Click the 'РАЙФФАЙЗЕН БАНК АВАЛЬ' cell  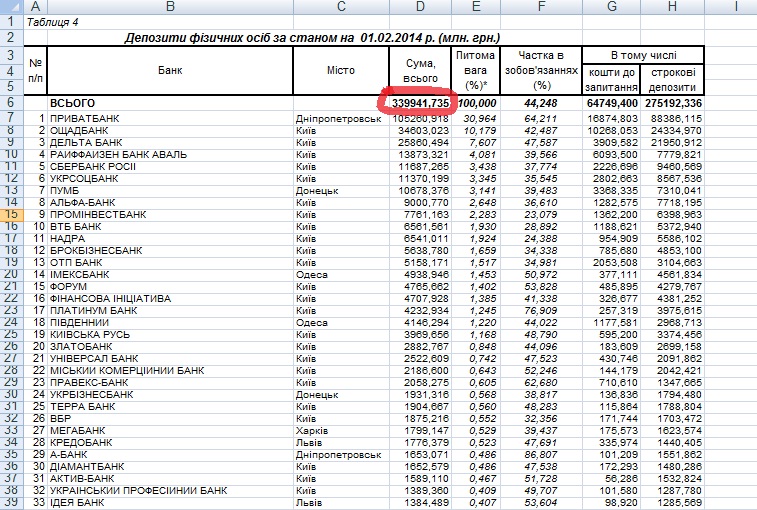pyautogui.click(x=170, y=155)
